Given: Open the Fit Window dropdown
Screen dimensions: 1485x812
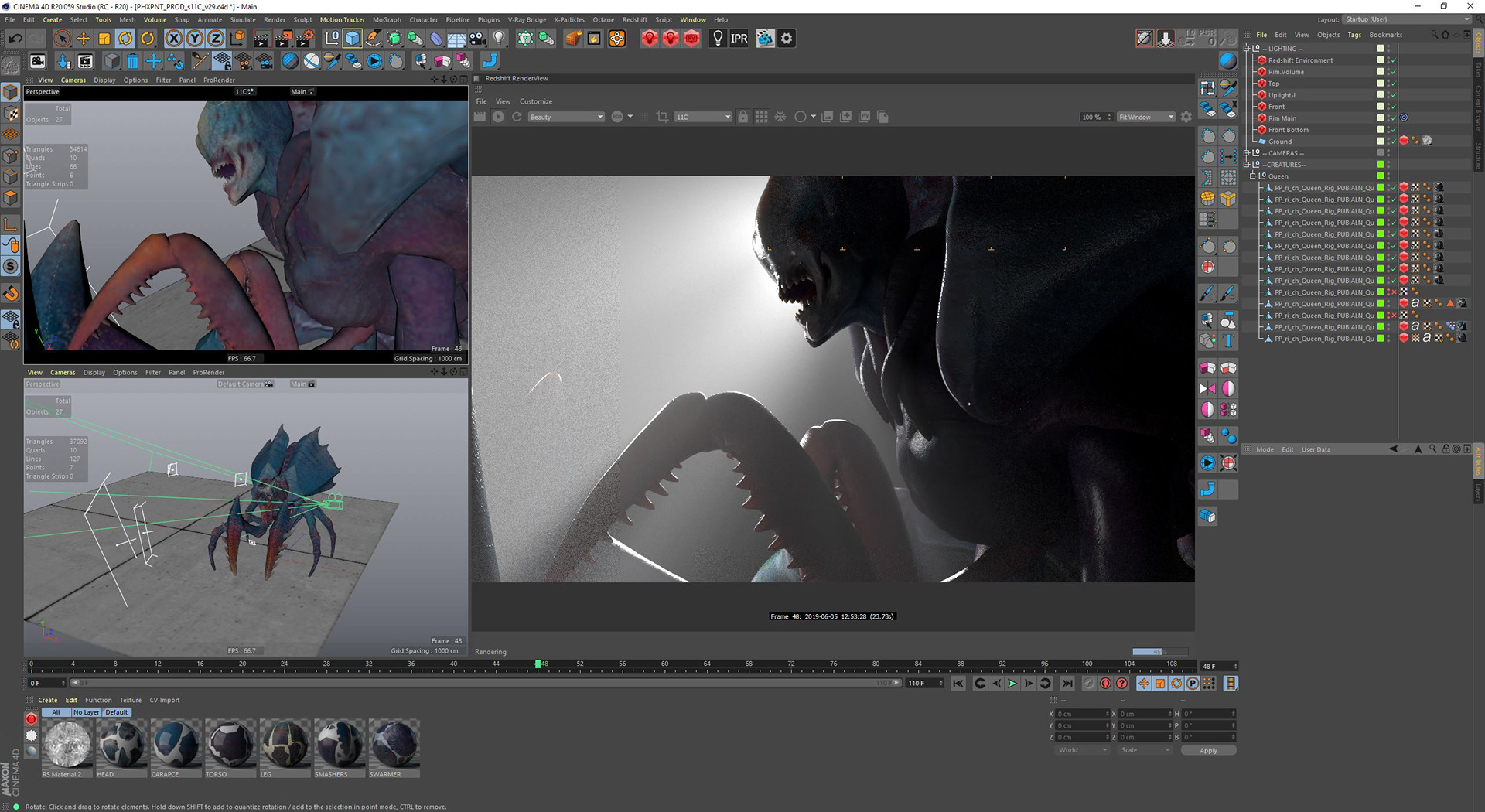Looking at the screenshot, I should (x=1145, y=117).
